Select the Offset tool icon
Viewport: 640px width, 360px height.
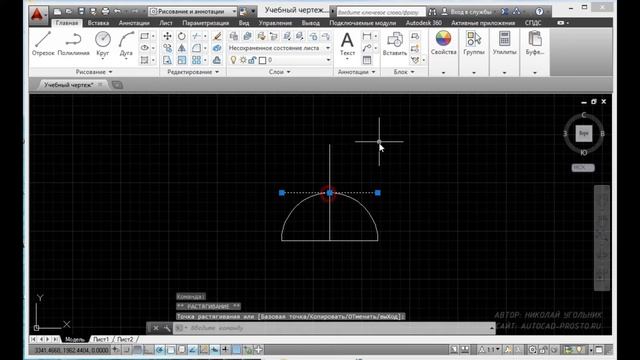pos(217,60)
